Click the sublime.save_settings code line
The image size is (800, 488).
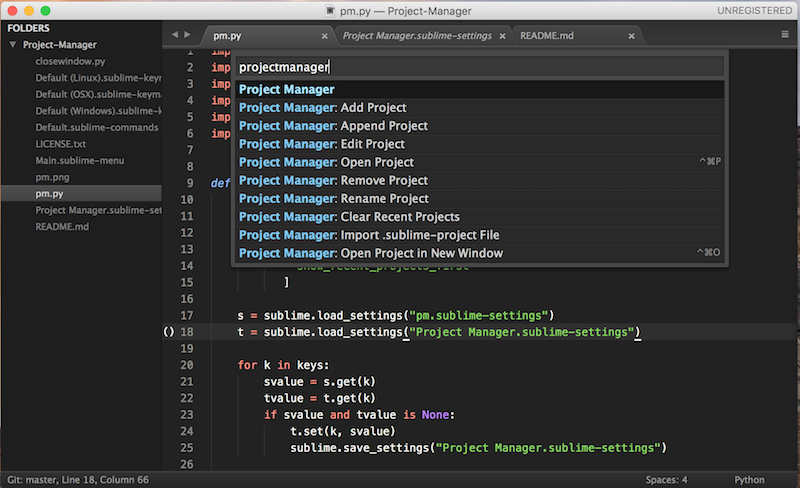point(479,448)
